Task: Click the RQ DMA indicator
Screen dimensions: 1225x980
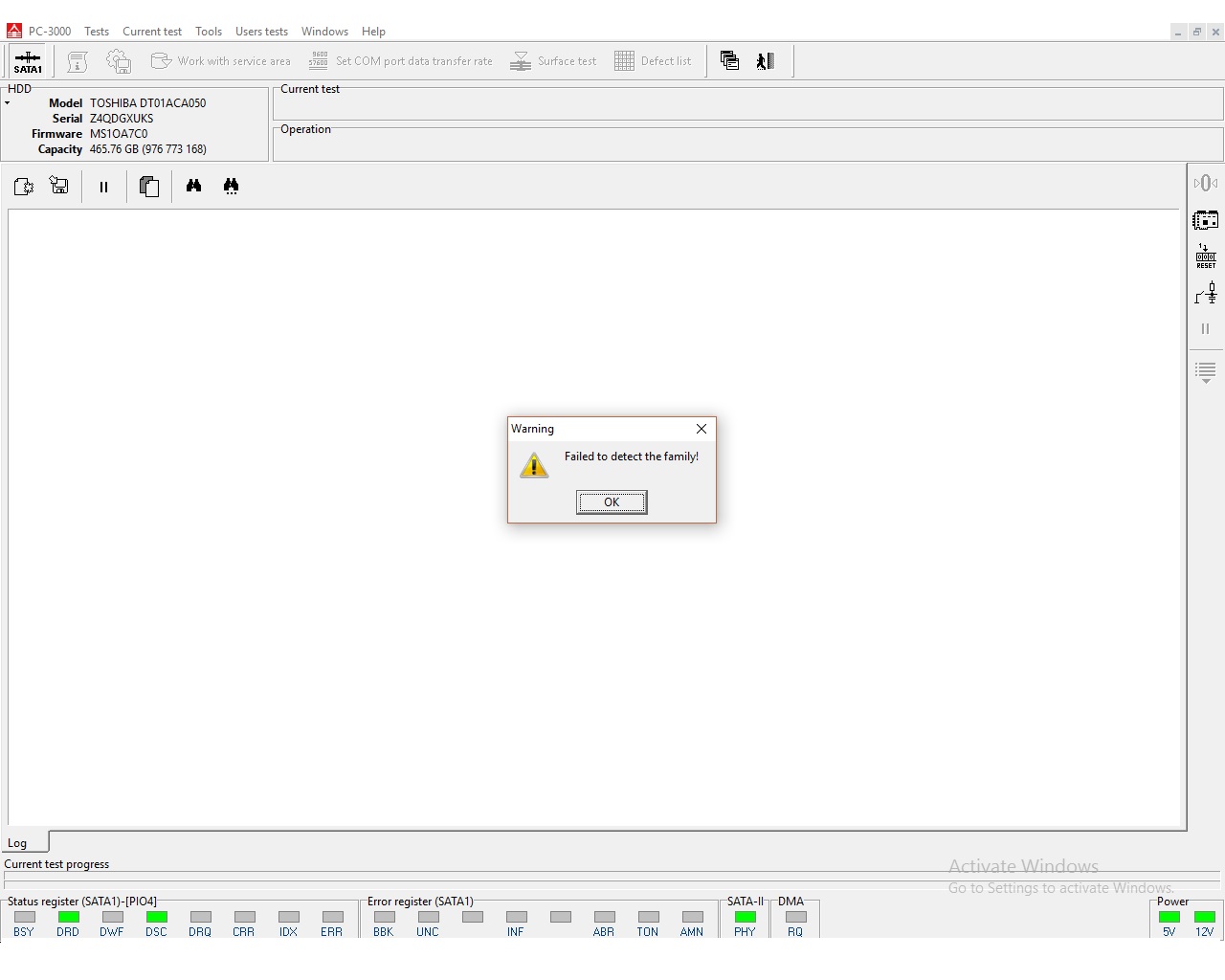Action: tap(795, 924)
